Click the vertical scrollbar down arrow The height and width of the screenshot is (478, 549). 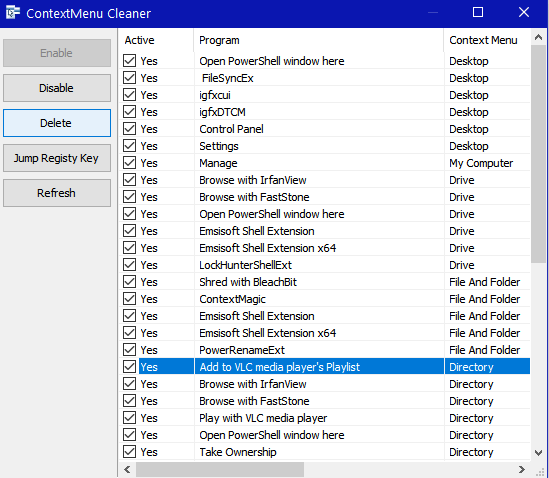538,452
